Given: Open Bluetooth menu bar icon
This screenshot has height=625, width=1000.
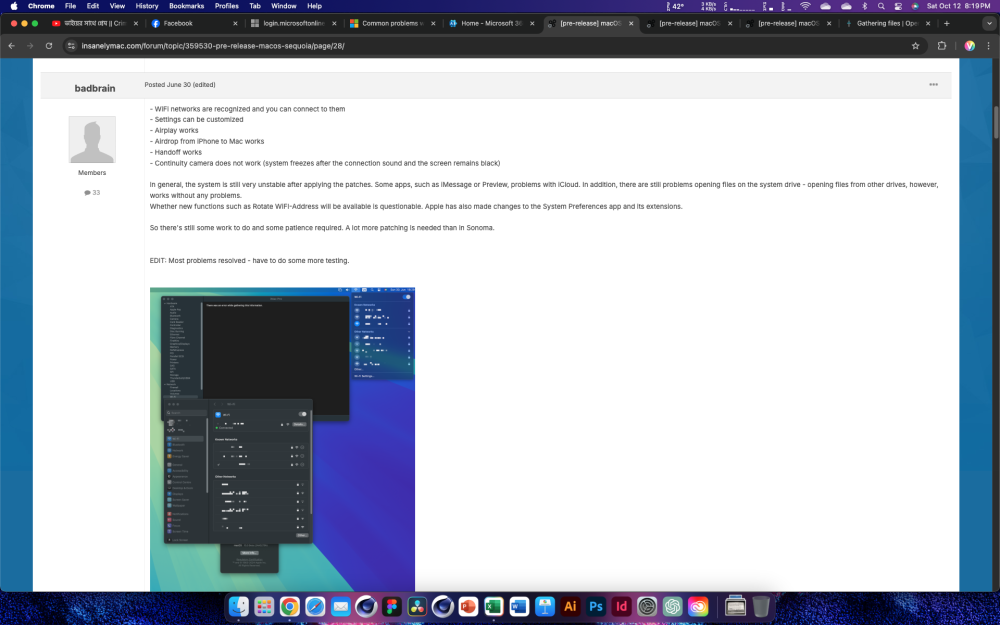Looking at the screenshot, I should [x=865, y=6].
